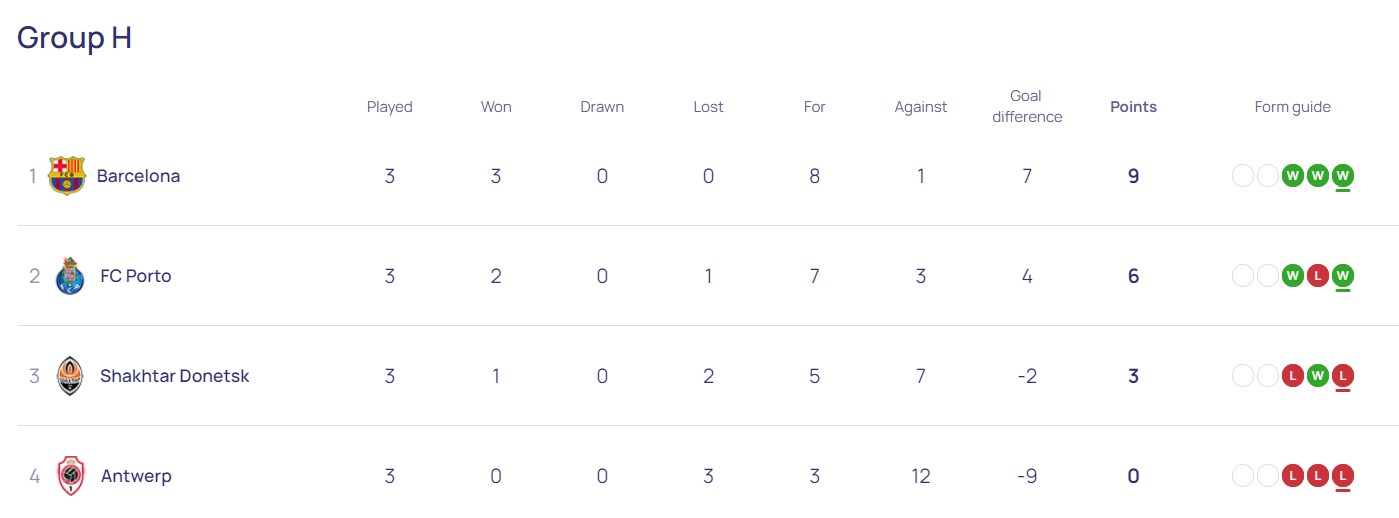Image resolution: width=1399 pixels, height=518 pixels.
Task: Click the Shakhtar Donetsk club crest
Action: (69, 376)
